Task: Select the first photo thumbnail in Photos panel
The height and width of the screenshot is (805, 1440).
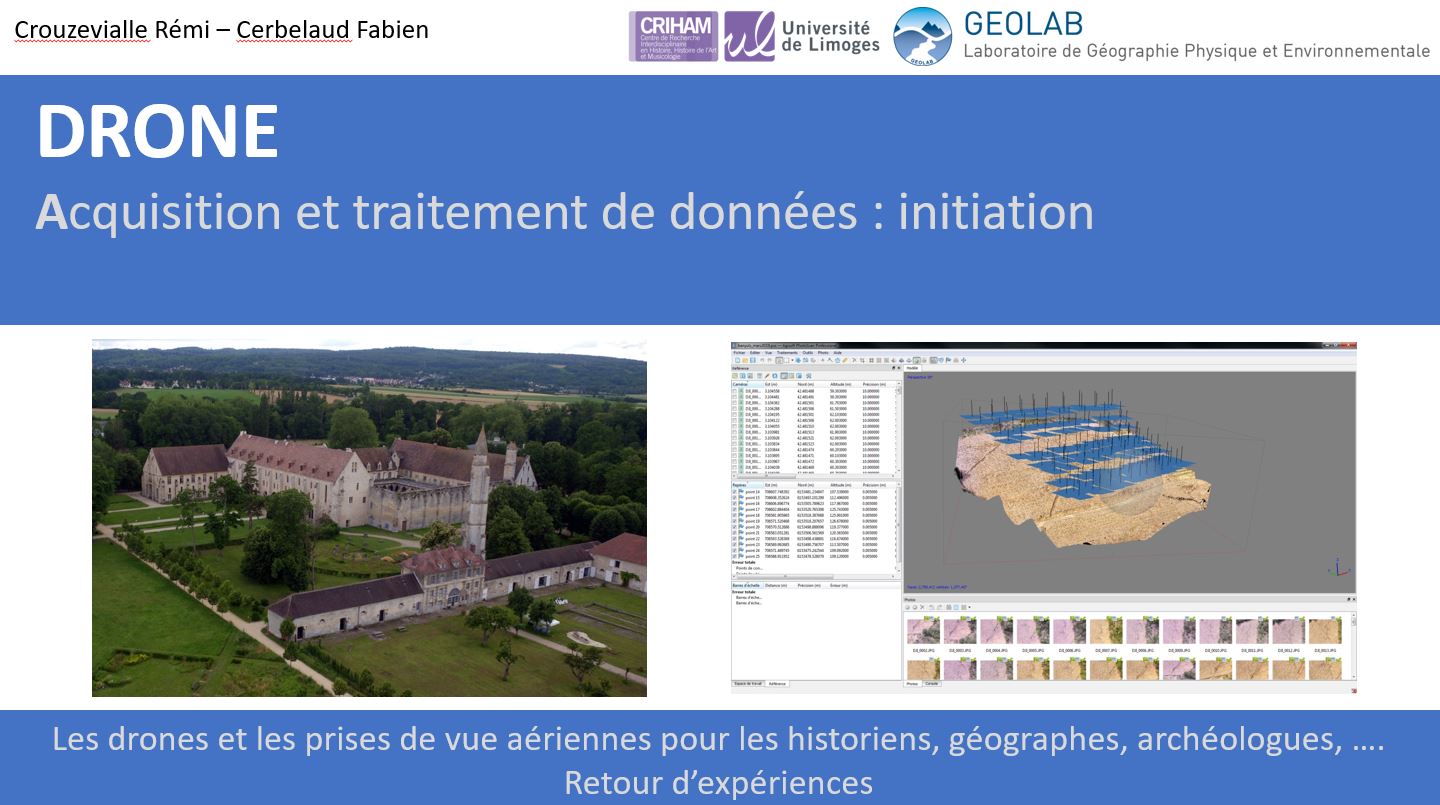Action: click(x=922, y=632)
